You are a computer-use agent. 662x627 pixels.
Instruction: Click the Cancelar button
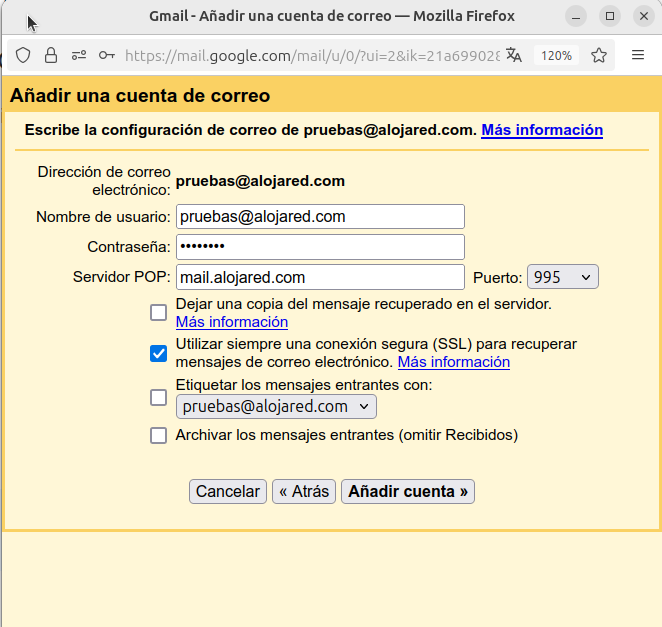tap(228, 491)
